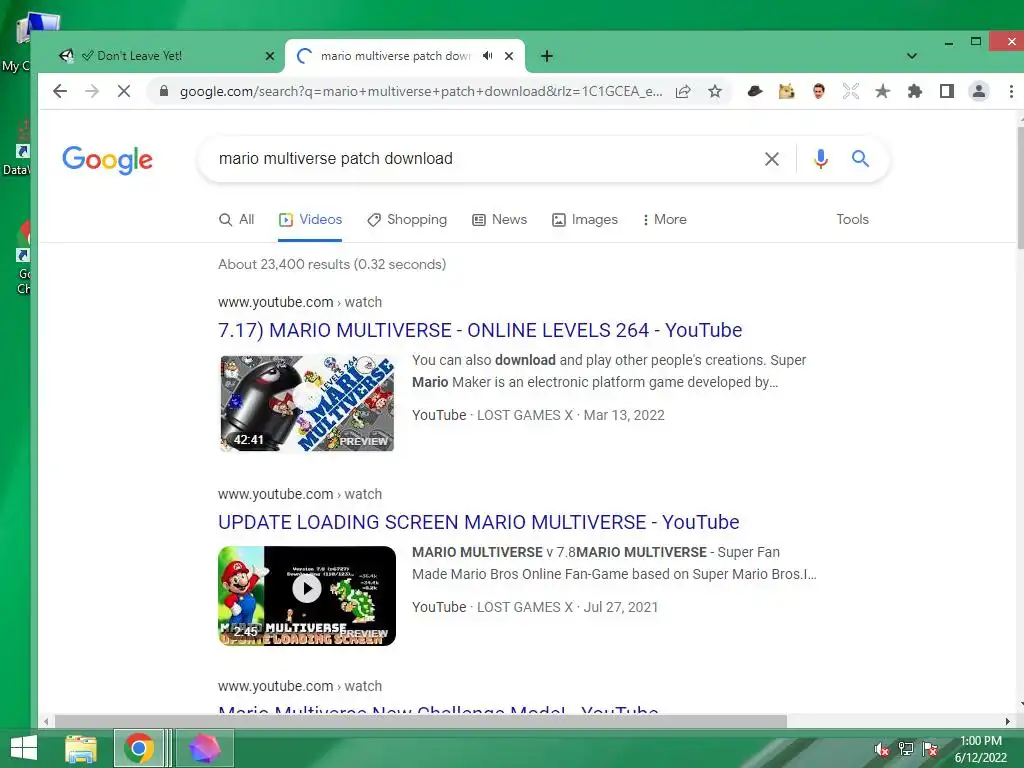Open the hat-shaped extension icon
This screenshot has width=1024, height=768.
(x=755, y=91)
